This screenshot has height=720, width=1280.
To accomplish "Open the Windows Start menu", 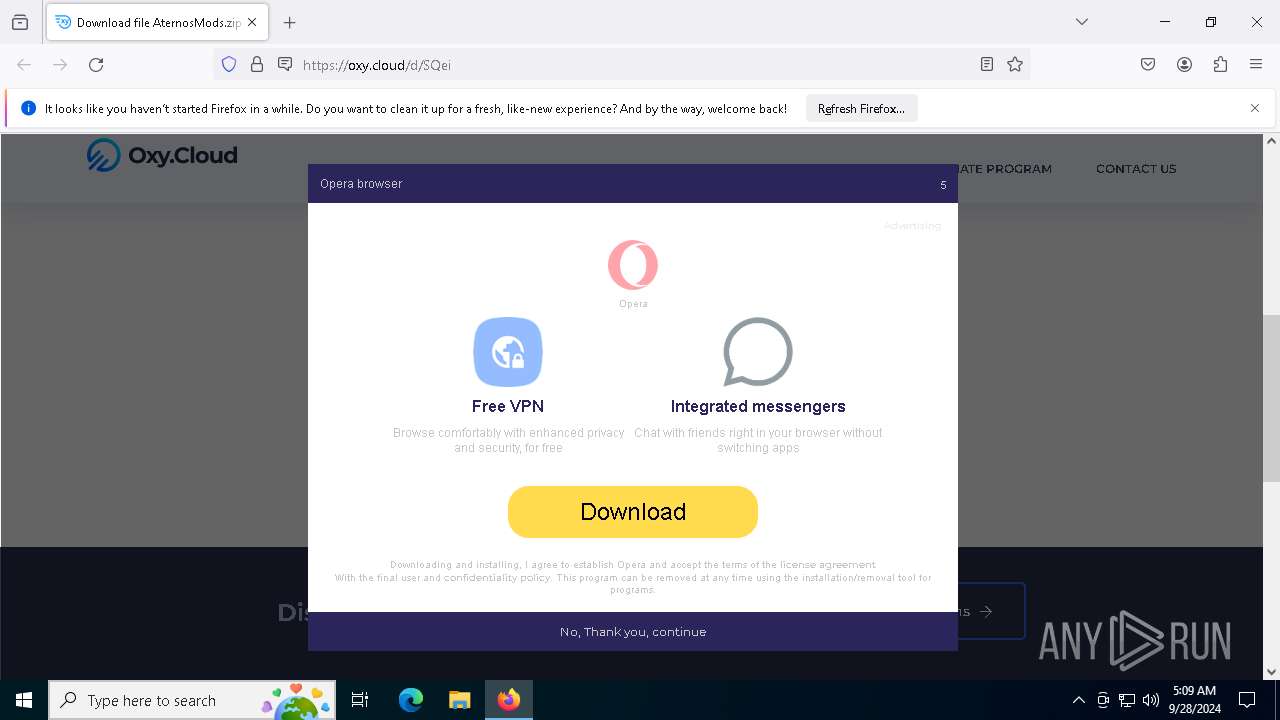I will coord(24,700).
